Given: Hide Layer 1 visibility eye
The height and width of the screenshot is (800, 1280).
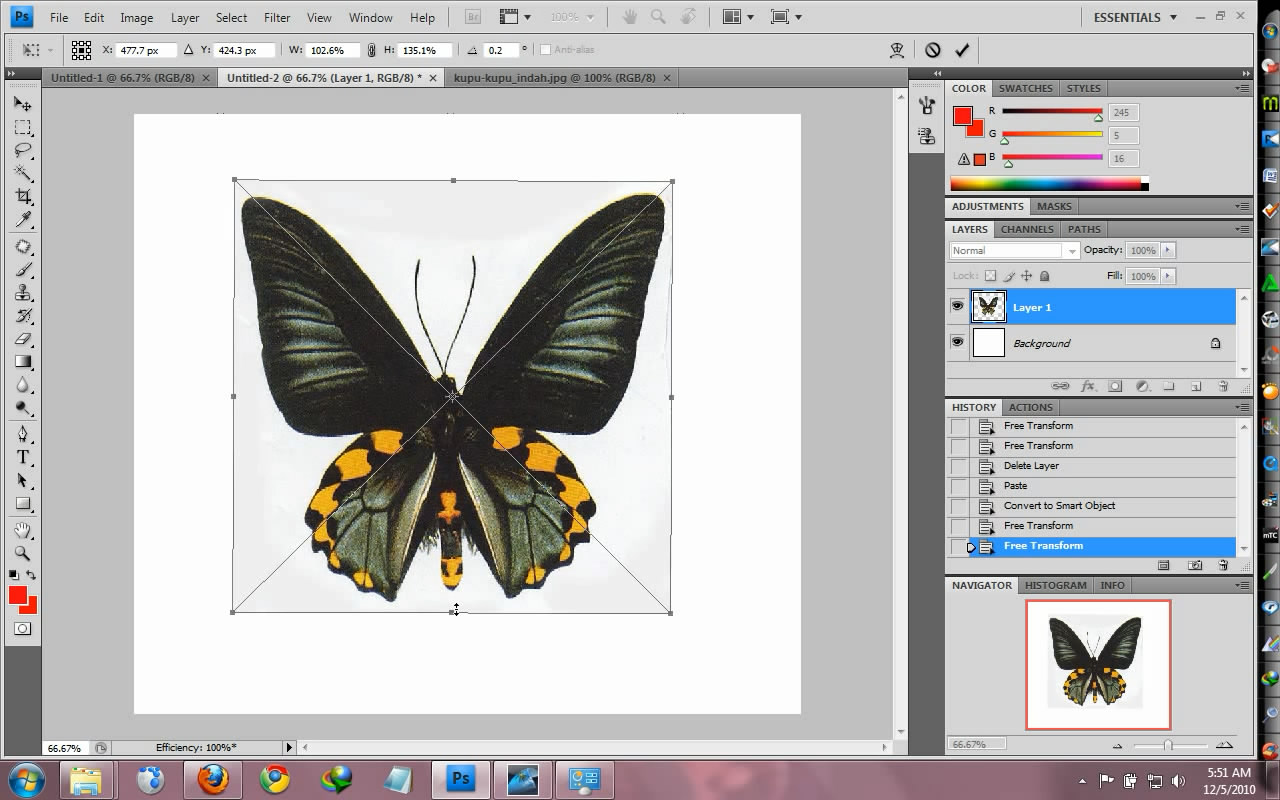Looking at the screenshot, I should click(x=957, y=306).
